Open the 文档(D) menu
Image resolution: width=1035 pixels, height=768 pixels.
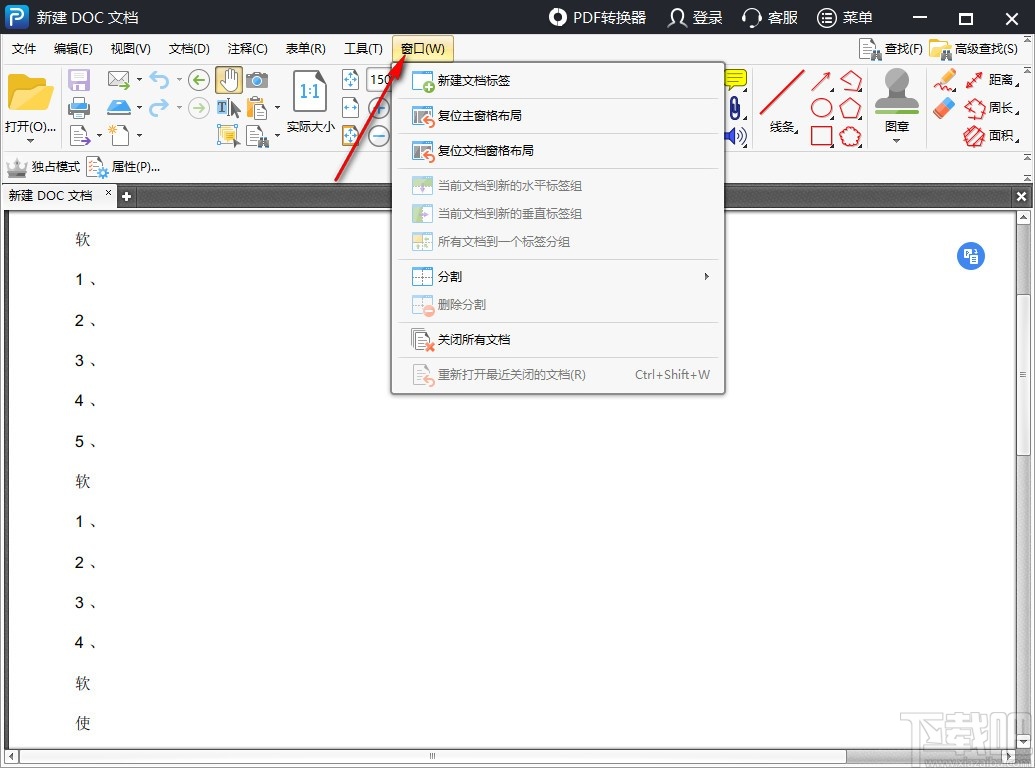point(189,48)
